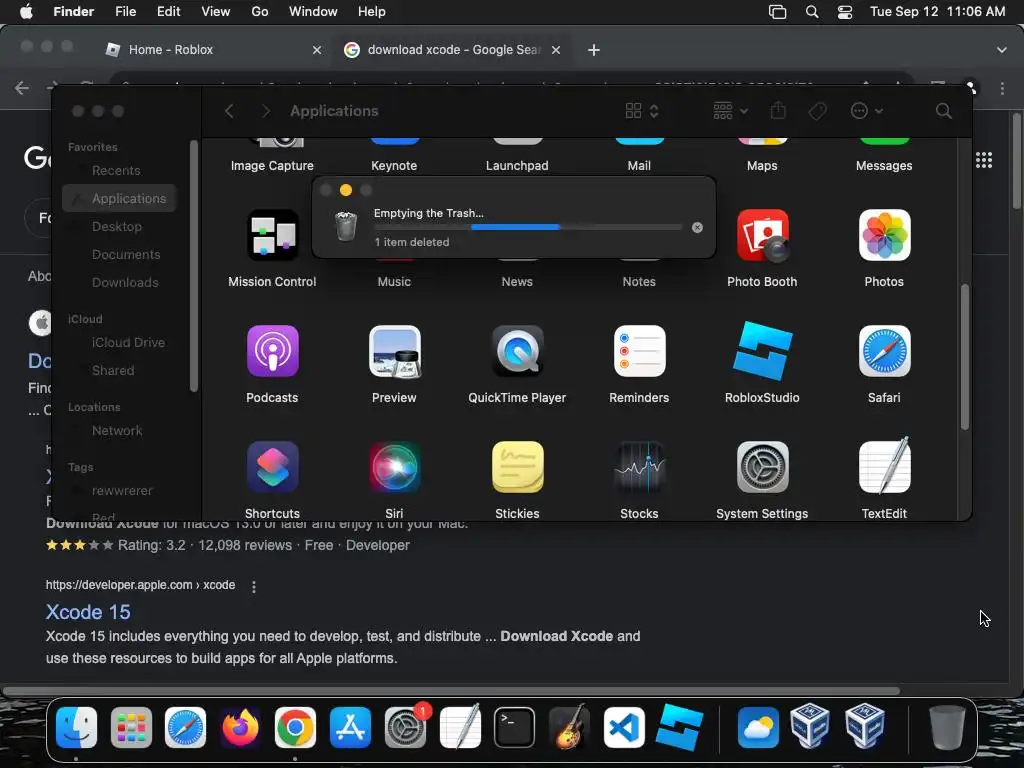Open the Help menu

pyautogui.click(x=372, y=12)
